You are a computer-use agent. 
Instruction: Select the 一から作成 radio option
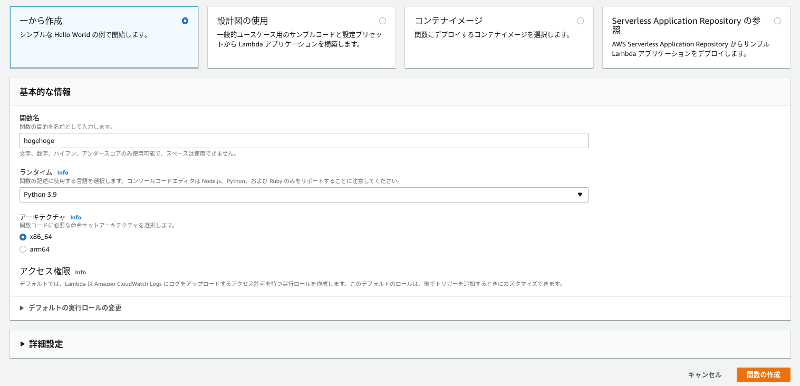[x=185, y=21]
